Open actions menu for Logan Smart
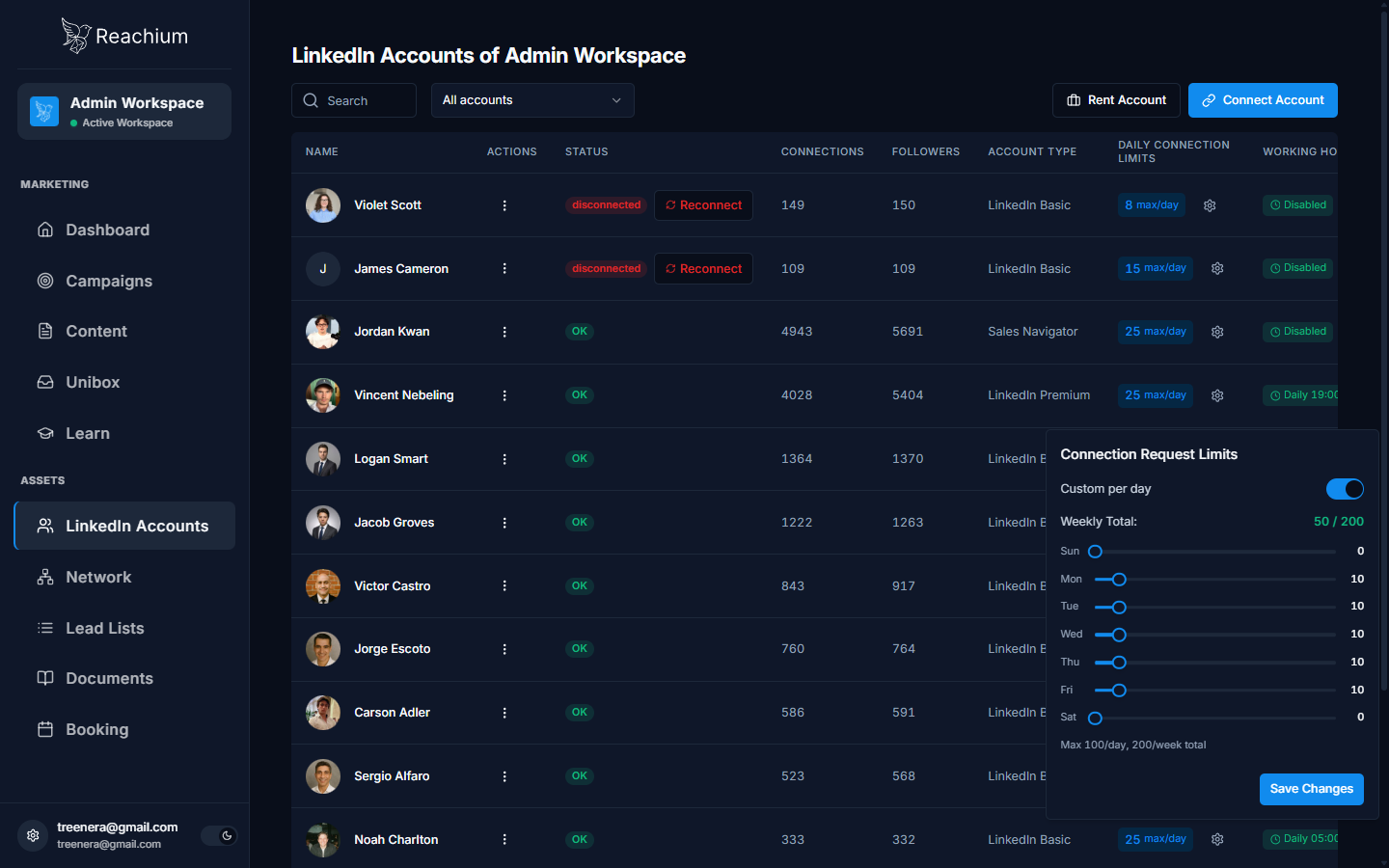This screenshot has height=868, width=1389. (x=504, y=459)
